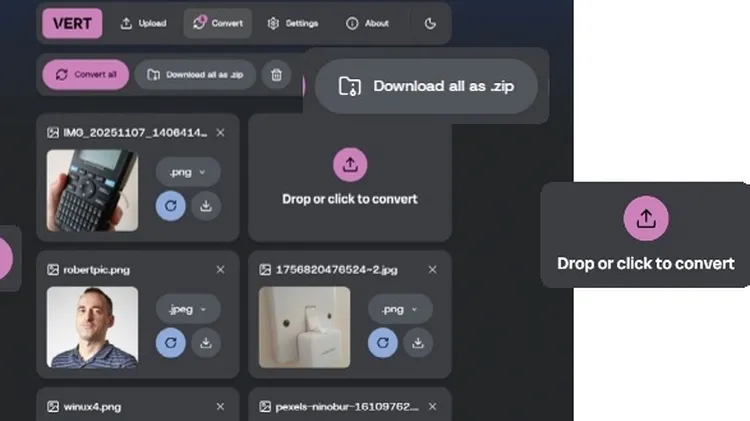This screenshot has height=421, width=750.
Task: Toggle dark mode with the moon icon
Action: 430,23
